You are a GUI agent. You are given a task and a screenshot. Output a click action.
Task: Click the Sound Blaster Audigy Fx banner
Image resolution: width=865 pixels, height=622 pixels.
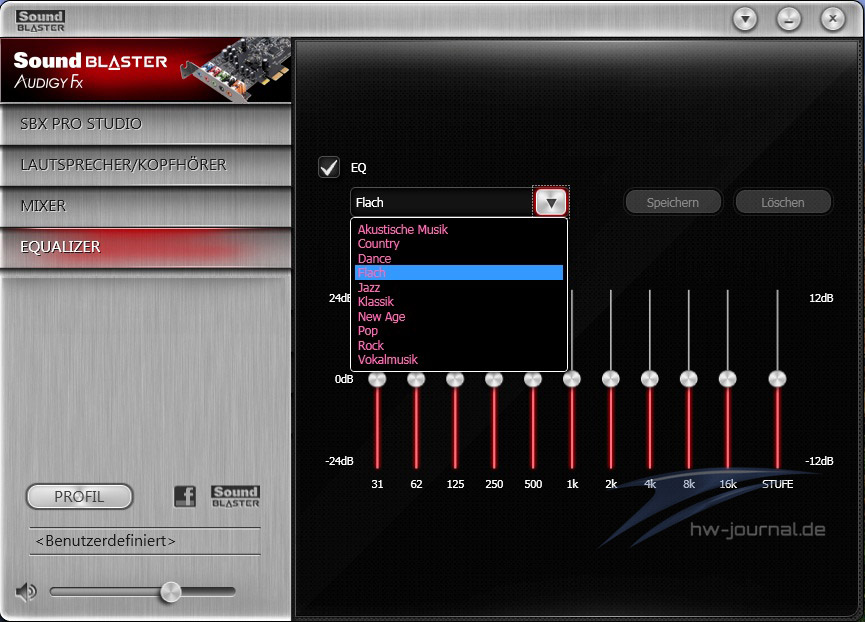(146, 70)
